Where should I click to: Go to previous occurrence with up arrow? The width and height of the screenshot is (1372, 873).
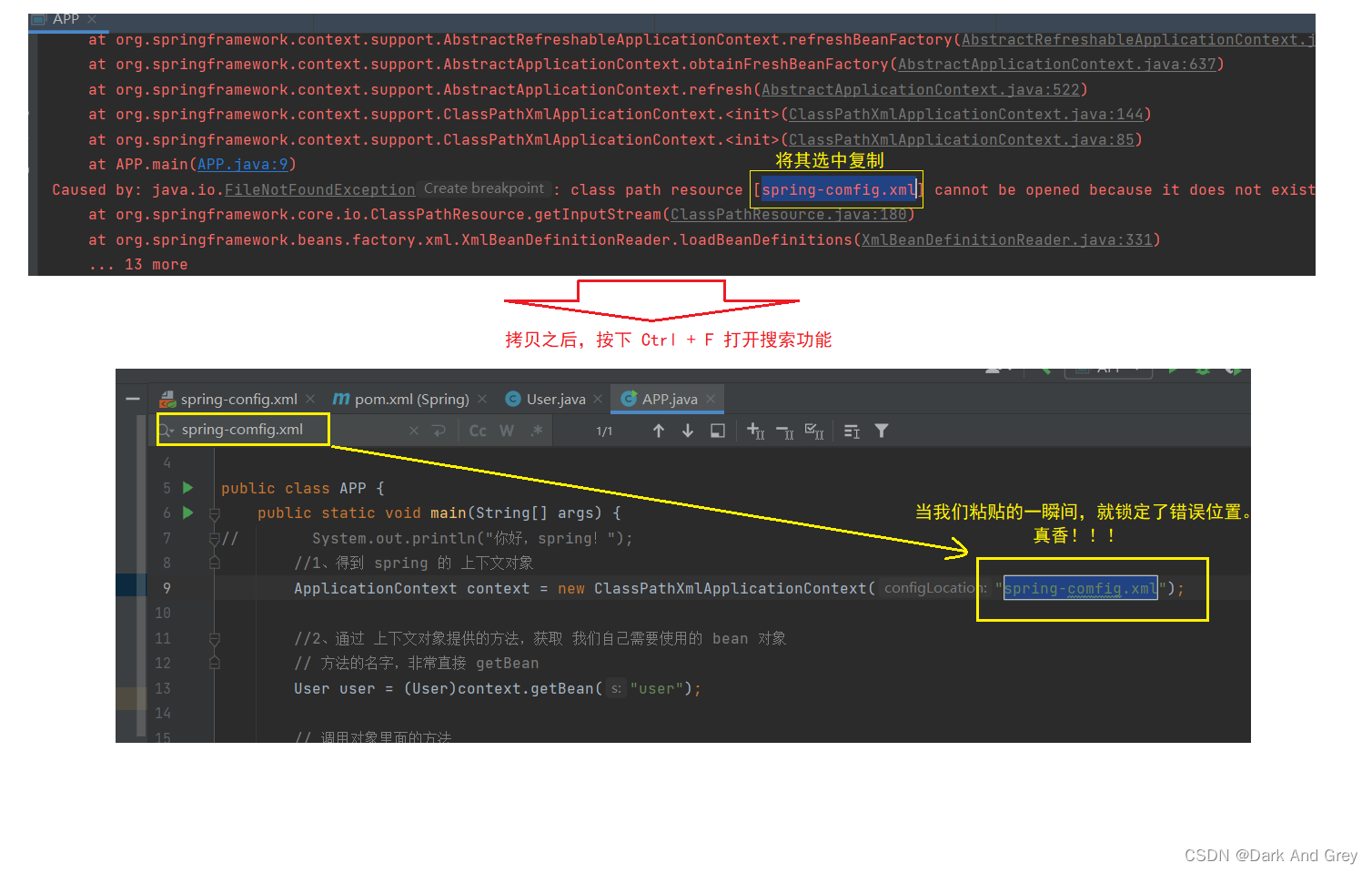click(659, 431)
